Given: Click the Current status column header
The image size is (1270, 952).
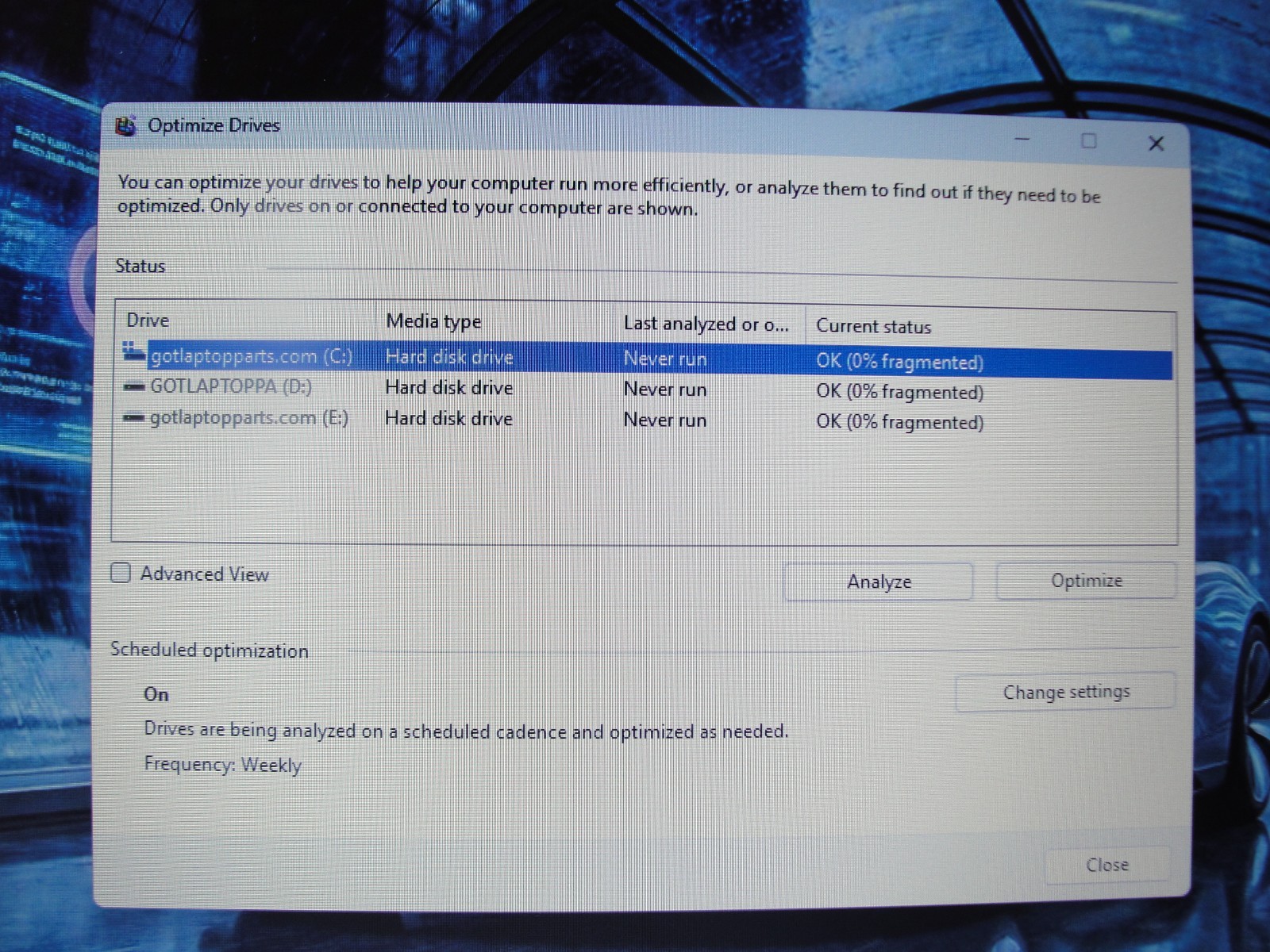Looking at the screenshot, I should (988, 326).
